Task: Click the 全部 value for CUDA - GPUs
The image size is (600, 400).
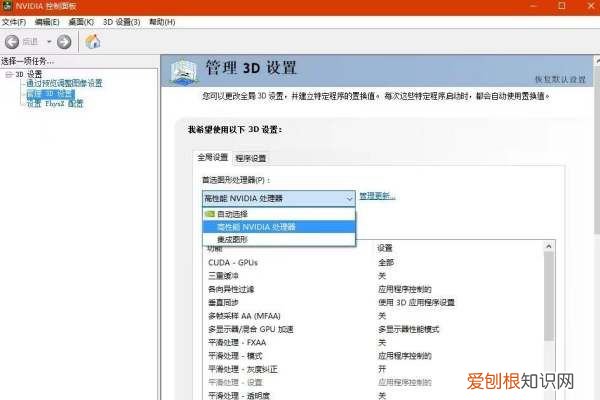Action: [386, 263]
